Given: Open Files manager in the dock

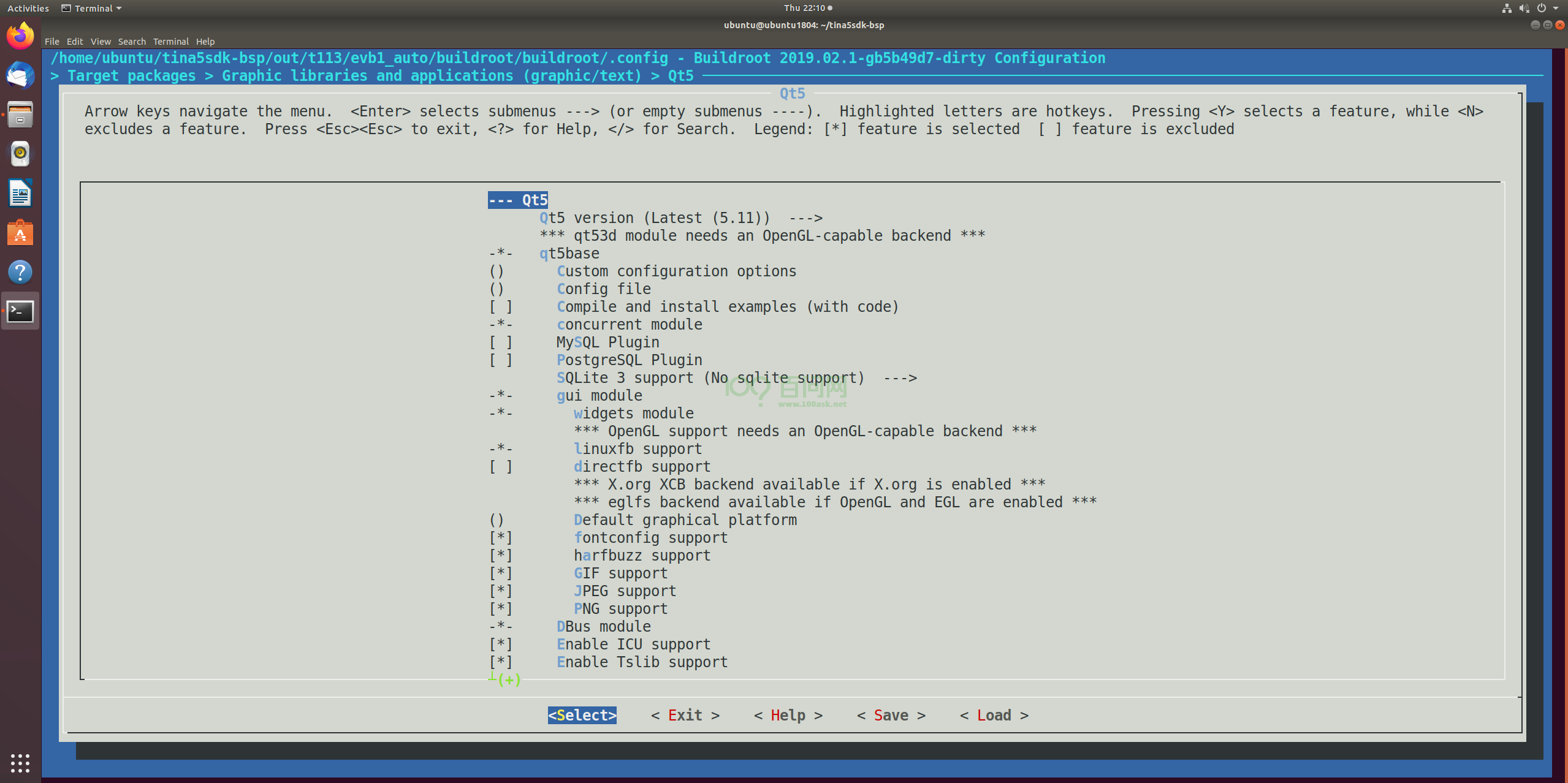Looking at the screenshot, I should pyautogui.click(x=20, y=115).
